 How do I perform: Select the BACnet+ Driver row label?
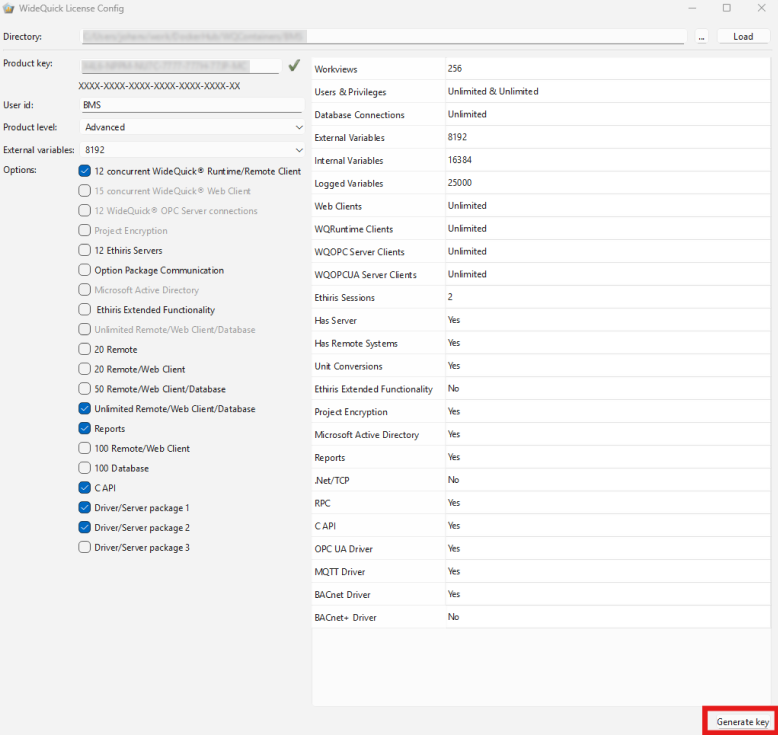345,617
